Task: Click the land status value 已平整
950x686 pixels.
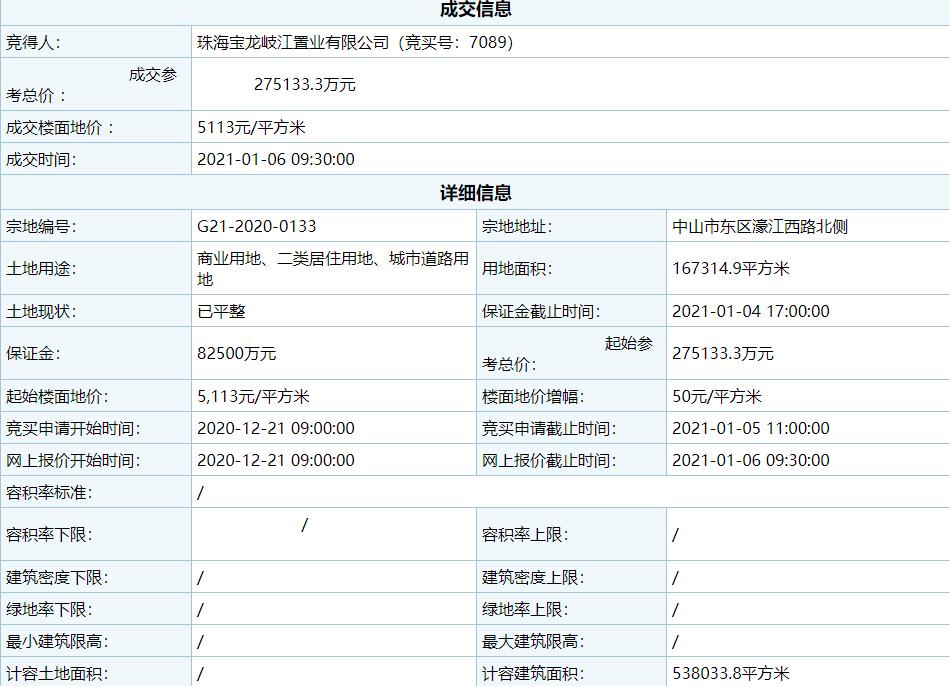Action: tap(221, 311)
